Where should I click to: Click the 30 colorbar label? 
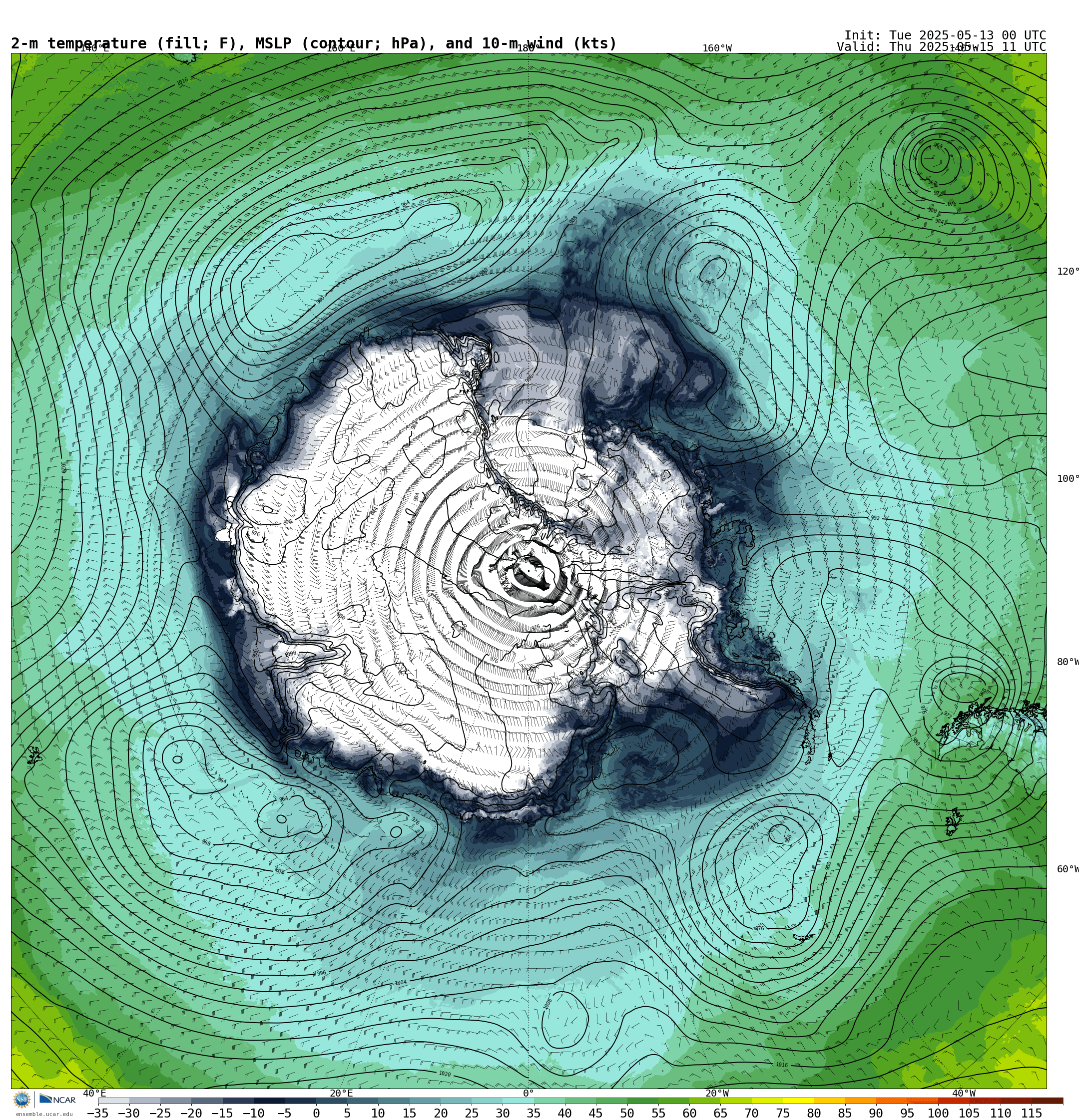coord(503,1113)
